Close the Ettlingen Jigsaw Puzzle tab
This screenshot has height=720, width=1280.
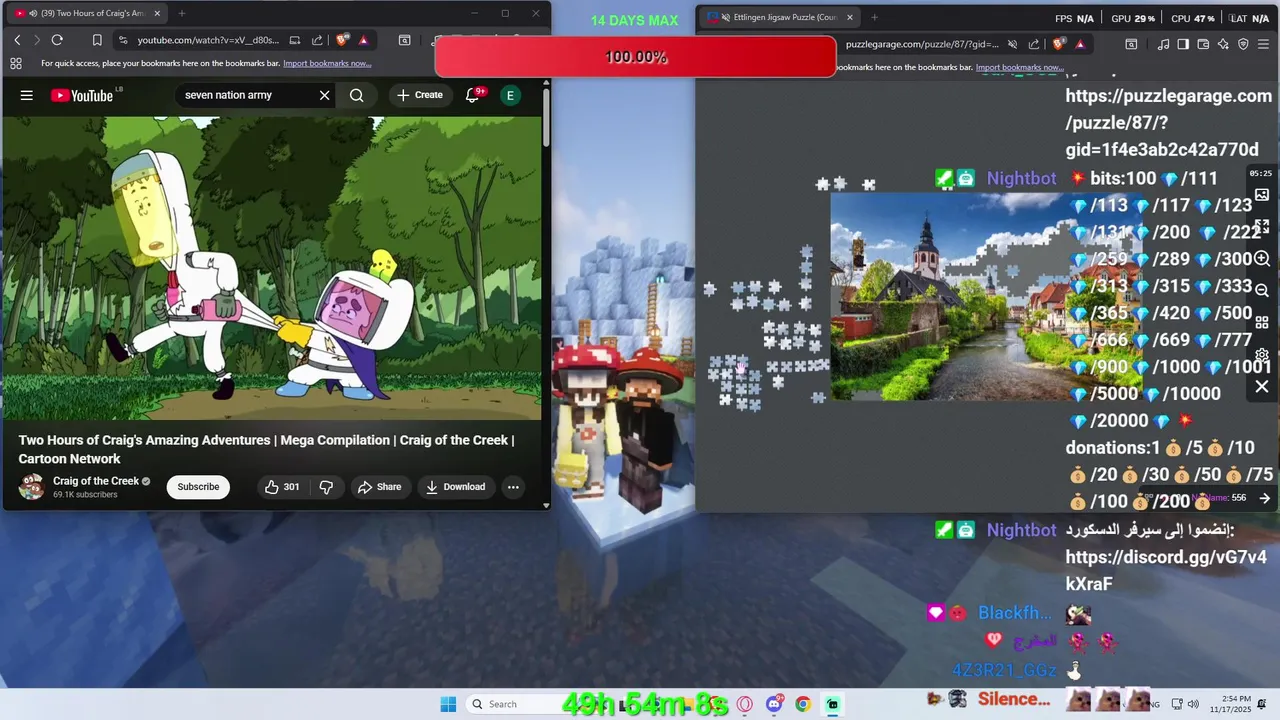[850, 17]
